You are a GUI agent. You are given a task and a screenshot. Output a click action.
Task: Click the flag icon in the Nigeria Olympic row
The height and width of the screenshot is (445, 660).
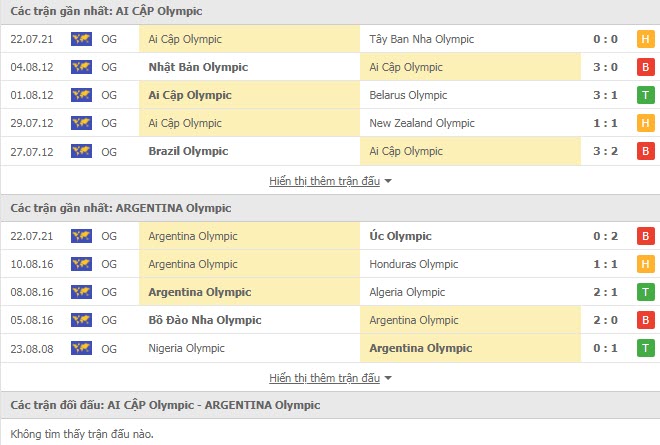coord(81,349)
